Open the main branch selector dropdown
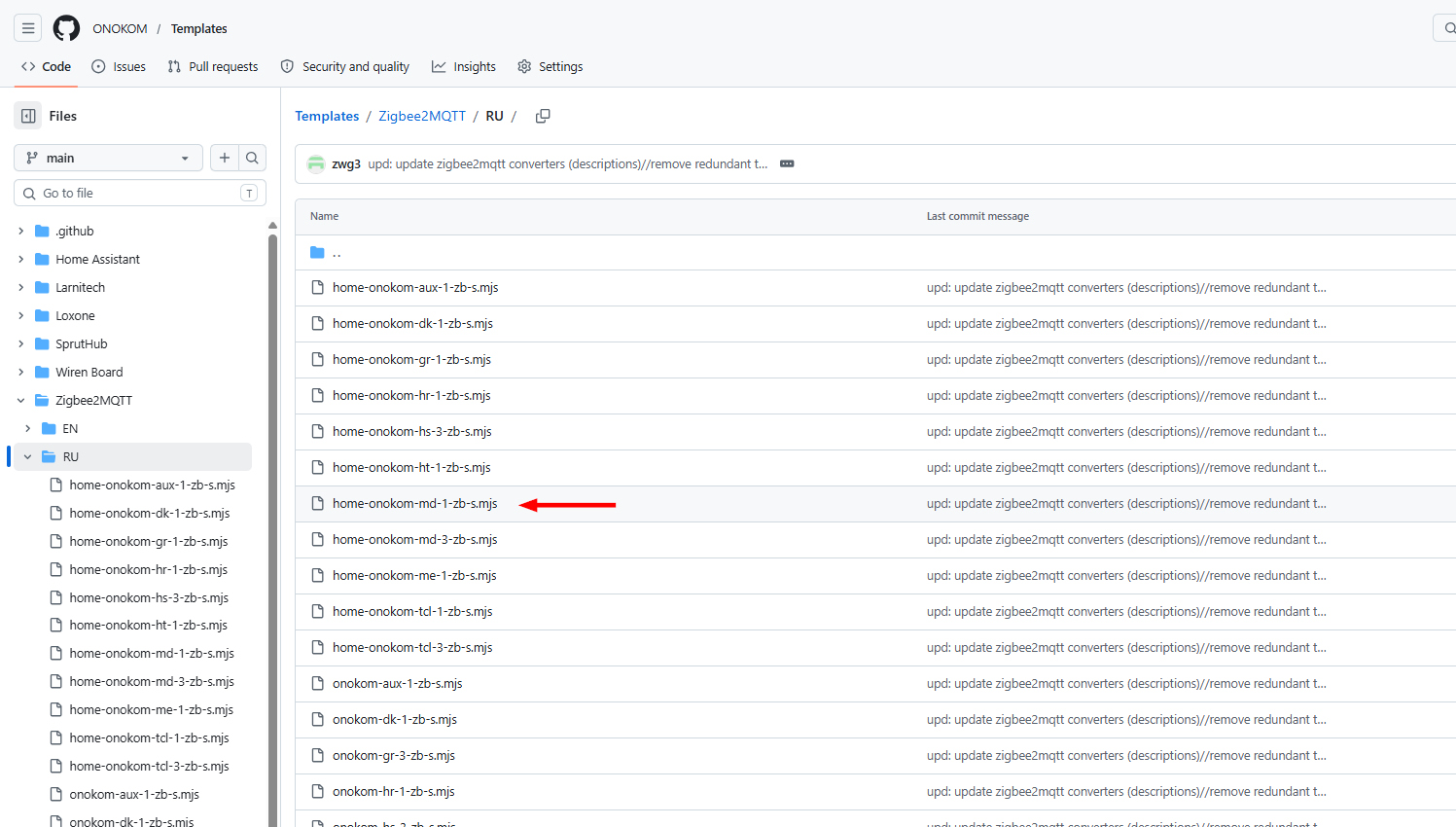1456x827 pixels. click(108, 158)
